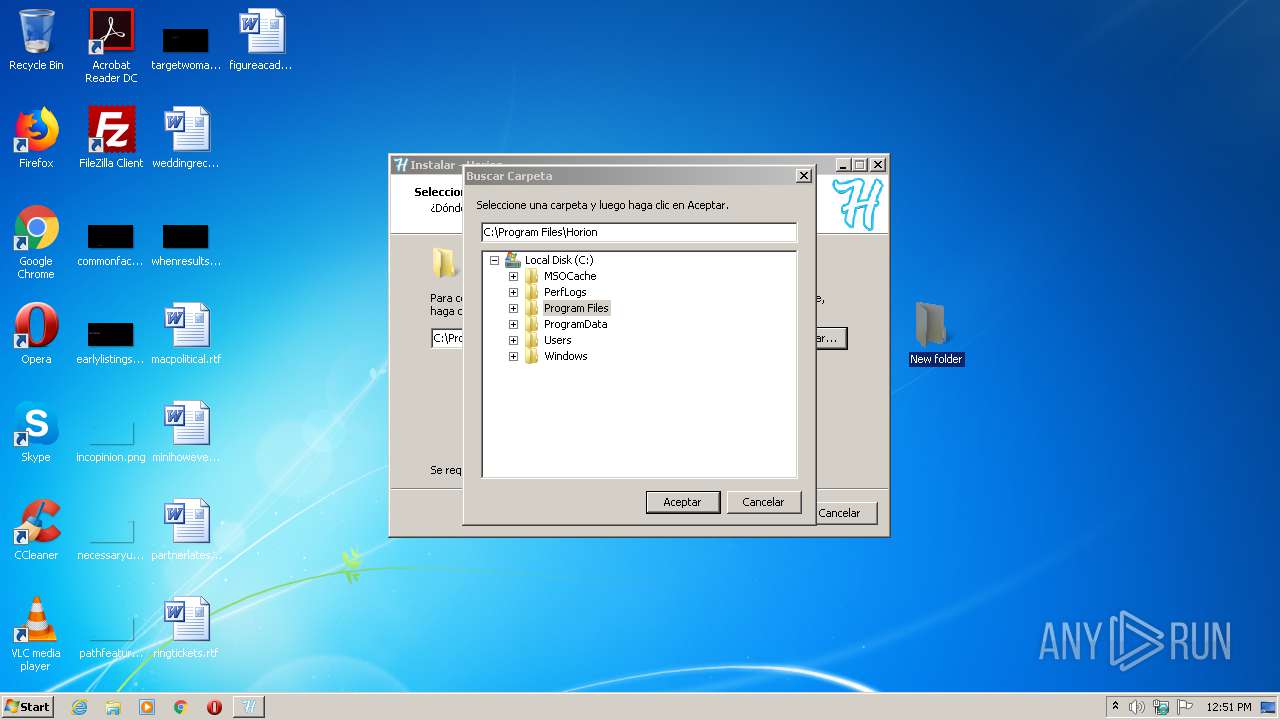
Task: Open Internet Explorer in taskbar
Action: coord(79,707)
